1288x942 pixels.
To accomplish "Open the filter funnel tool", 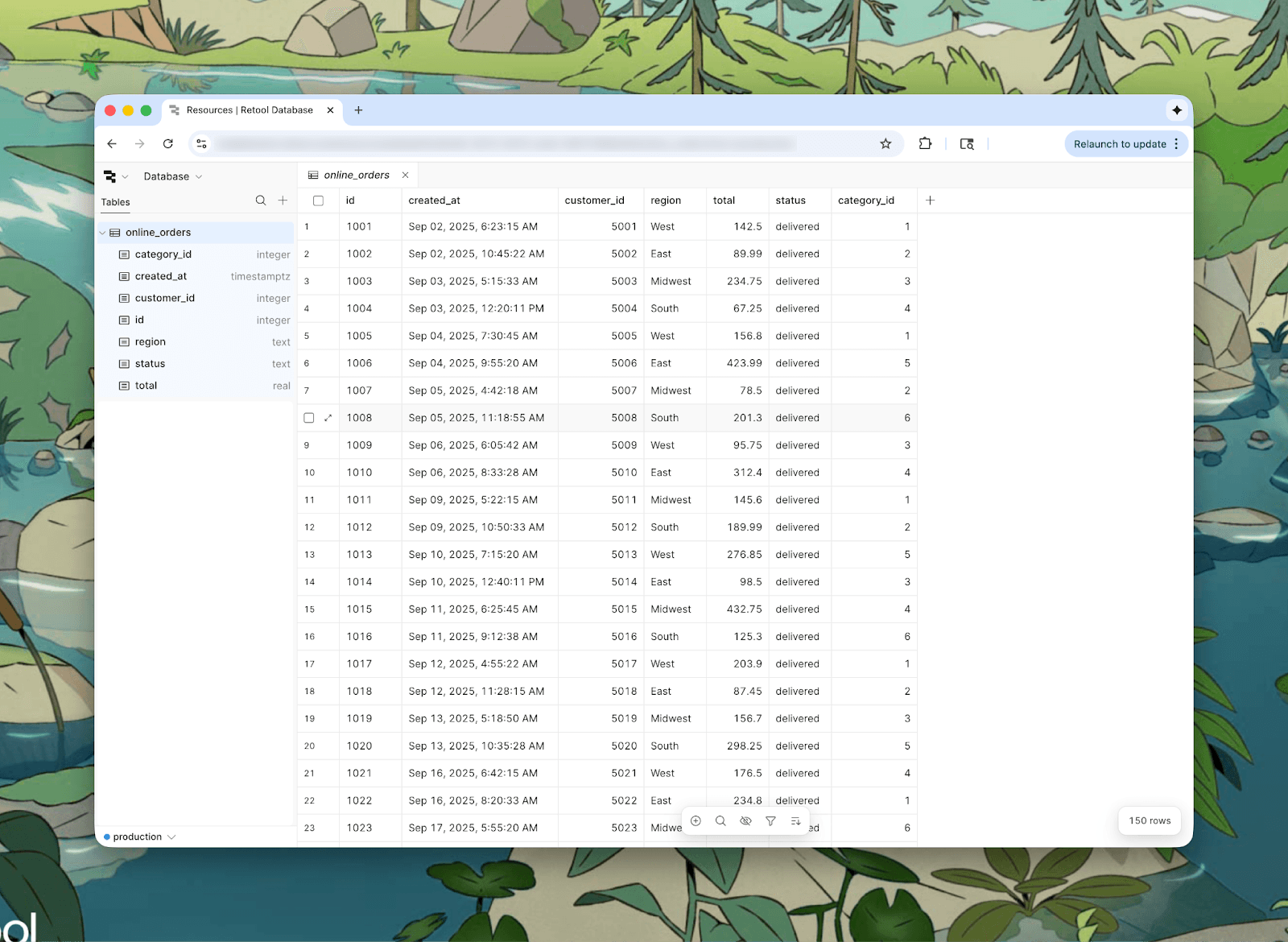I will pyautogui.click(x=770, y=820).
